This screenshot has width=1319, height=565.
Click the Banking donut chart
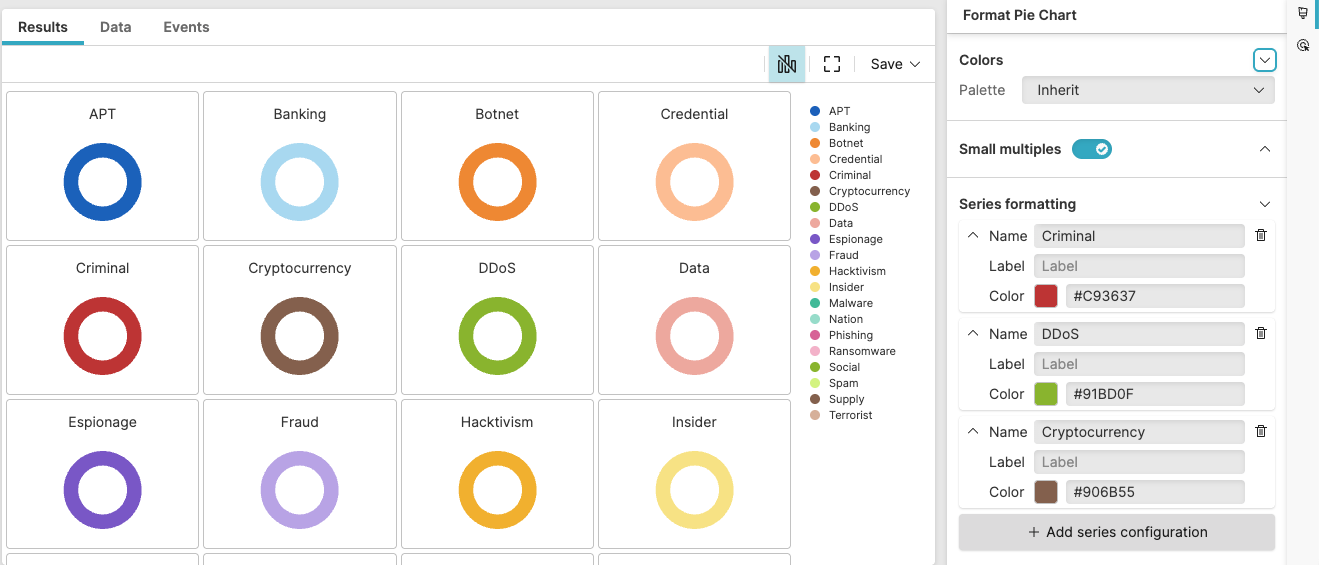(x=300, y=182)
